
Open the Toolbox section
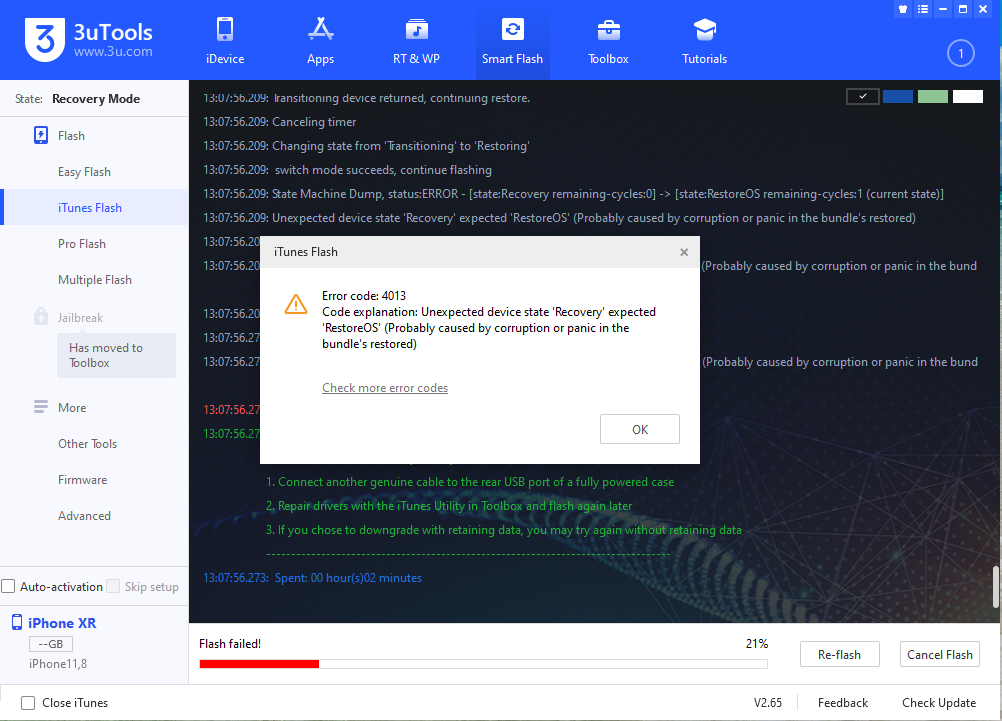(608, 41)
